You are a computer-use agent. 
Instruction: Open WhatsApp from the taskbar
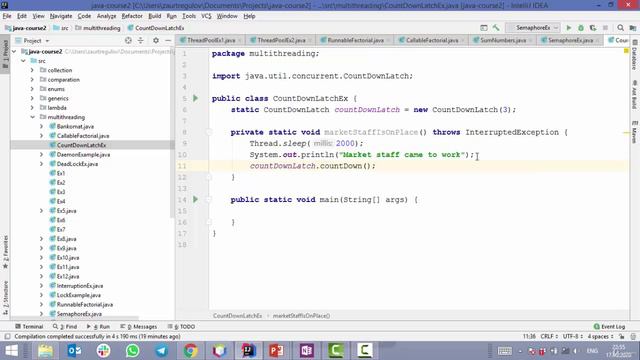pyautogui.click(x=132, y=351)
